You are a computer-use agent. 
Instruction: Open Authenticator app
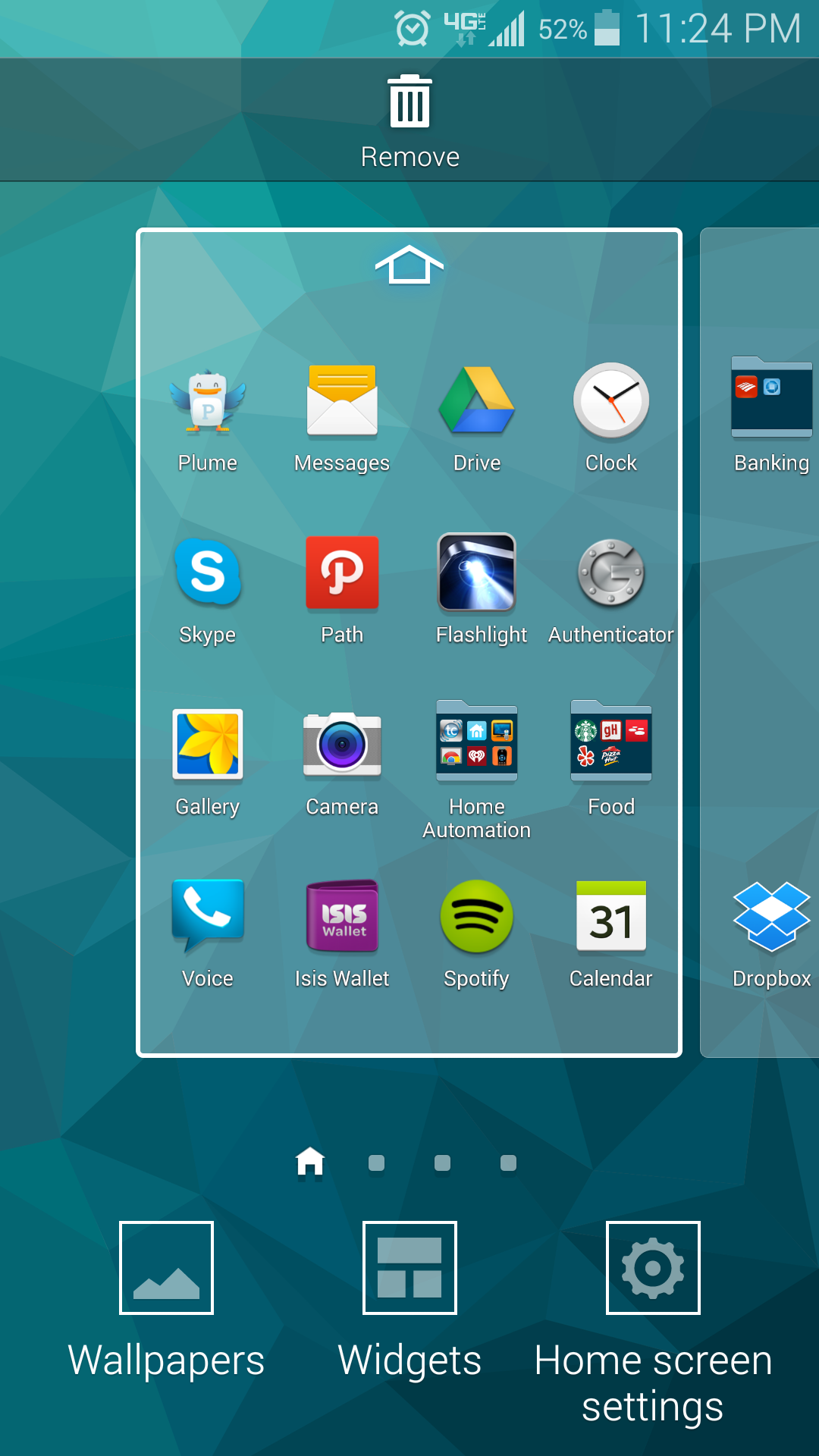tap(611, 573)
